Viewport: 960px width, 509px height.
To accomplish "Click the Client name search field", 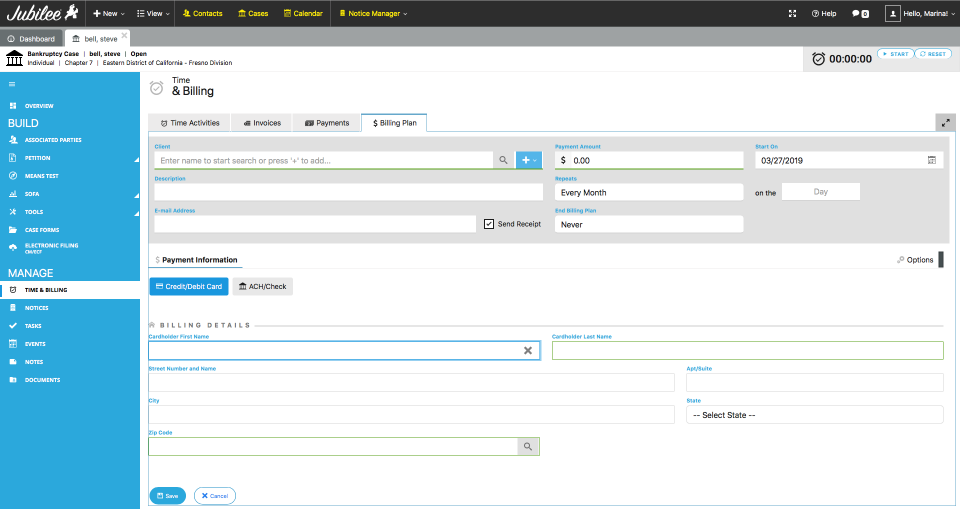I will click(323, 160).
